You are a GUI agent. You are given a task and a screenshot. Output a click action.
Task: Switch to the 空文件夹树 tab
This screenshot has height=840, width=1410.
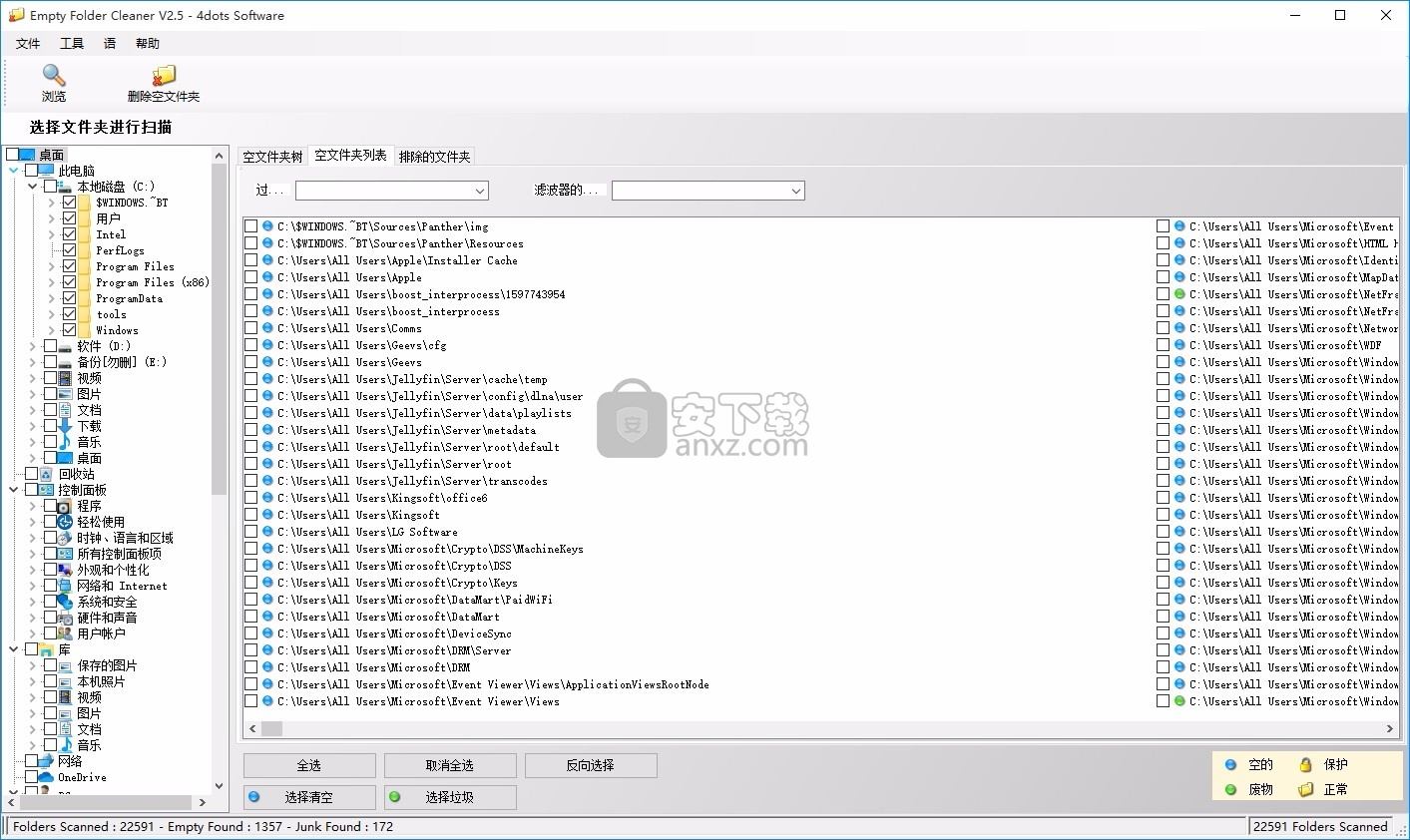click(x=272, y=157)
